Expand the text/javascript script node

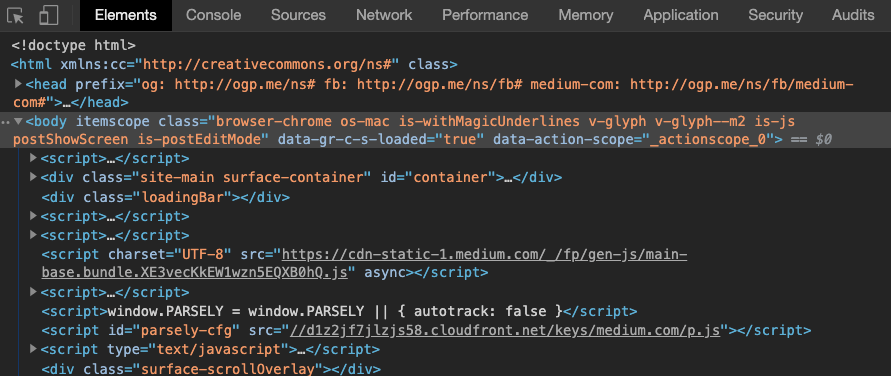pyautogui.click(x=34, y=348)
